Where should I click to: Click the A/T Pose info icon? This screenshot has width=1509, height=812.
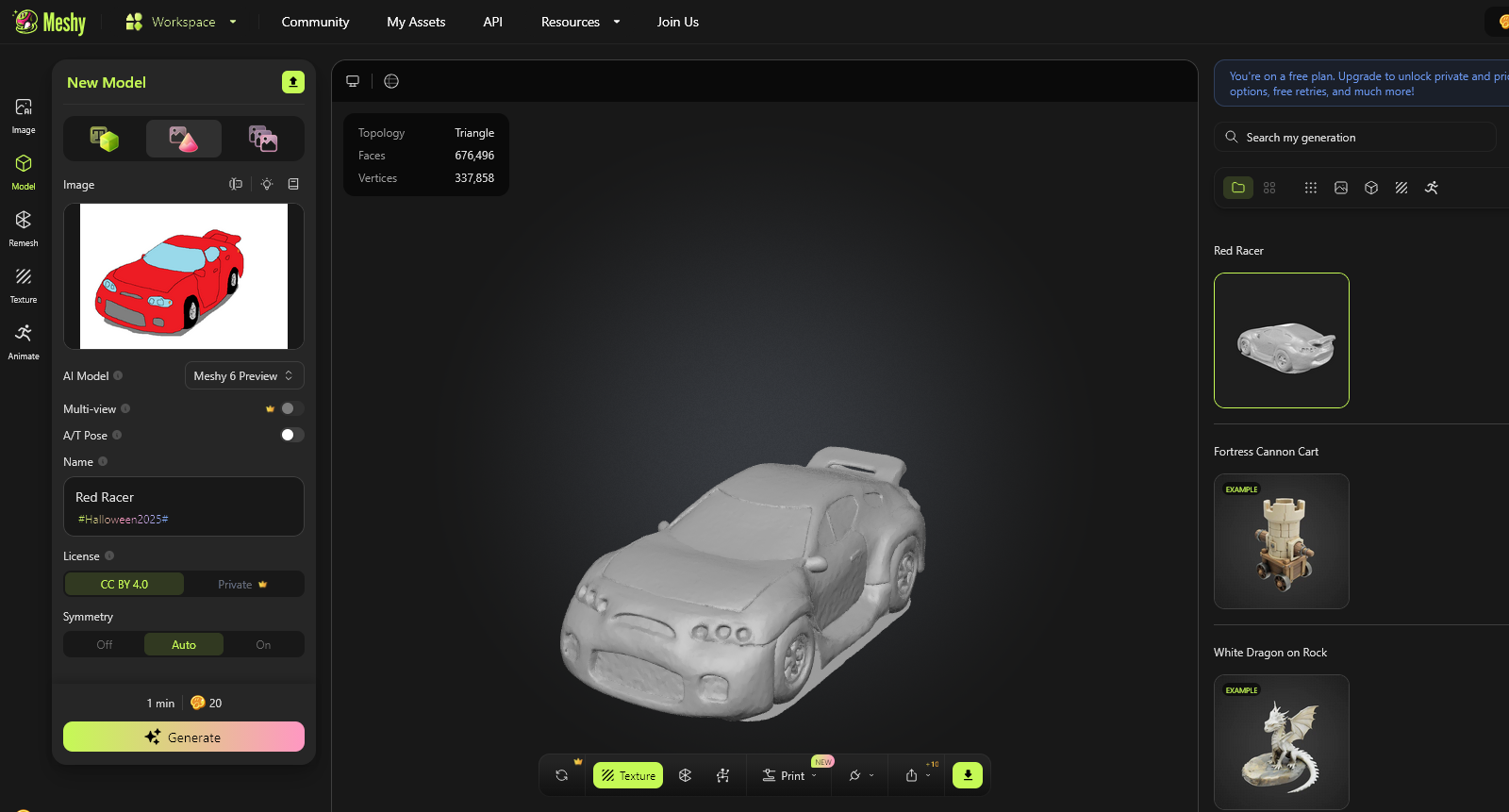pyautogui.click(x=117, y=435)
